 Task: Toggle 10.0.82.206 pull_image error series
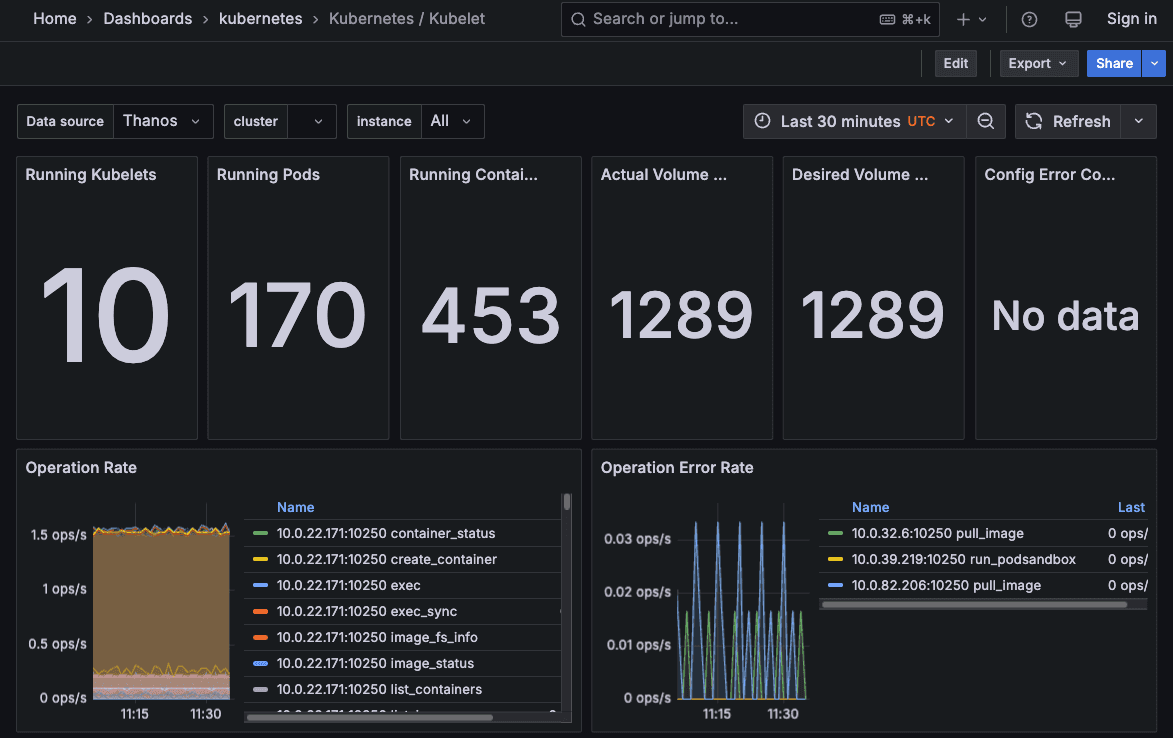(x=946, y=585)
